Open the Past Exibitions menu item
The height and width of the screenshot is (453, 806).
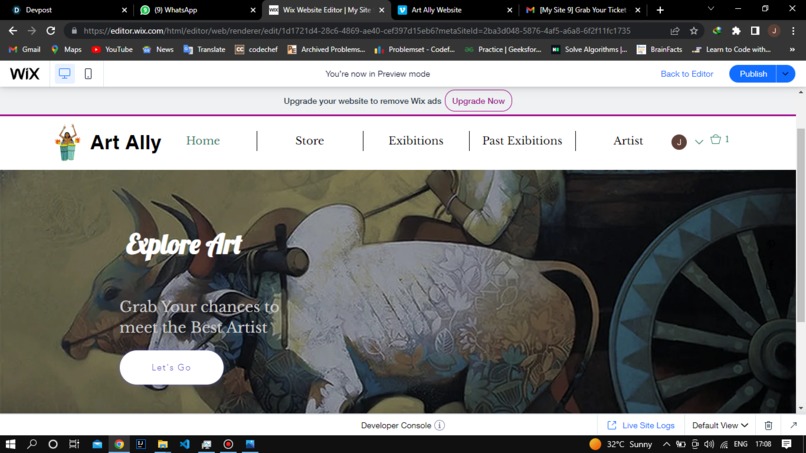point(522,140)
